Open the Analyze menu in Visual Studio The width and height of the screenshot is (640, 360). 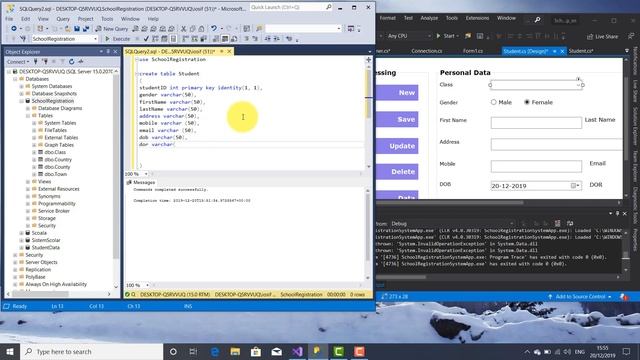(x=429, y=18)
